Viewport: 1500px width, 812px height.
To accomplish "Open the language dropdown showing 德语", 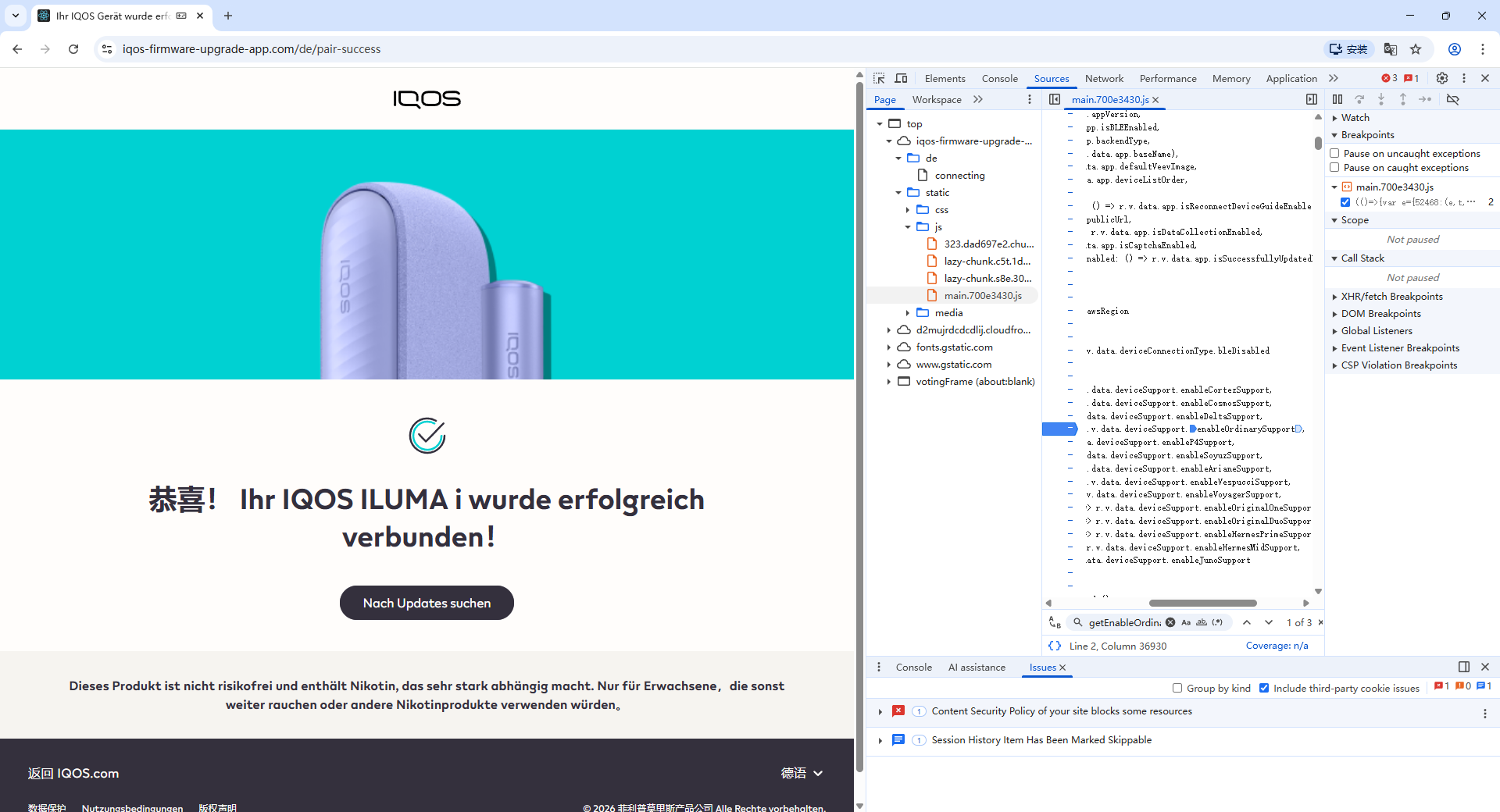I will 802,773.
